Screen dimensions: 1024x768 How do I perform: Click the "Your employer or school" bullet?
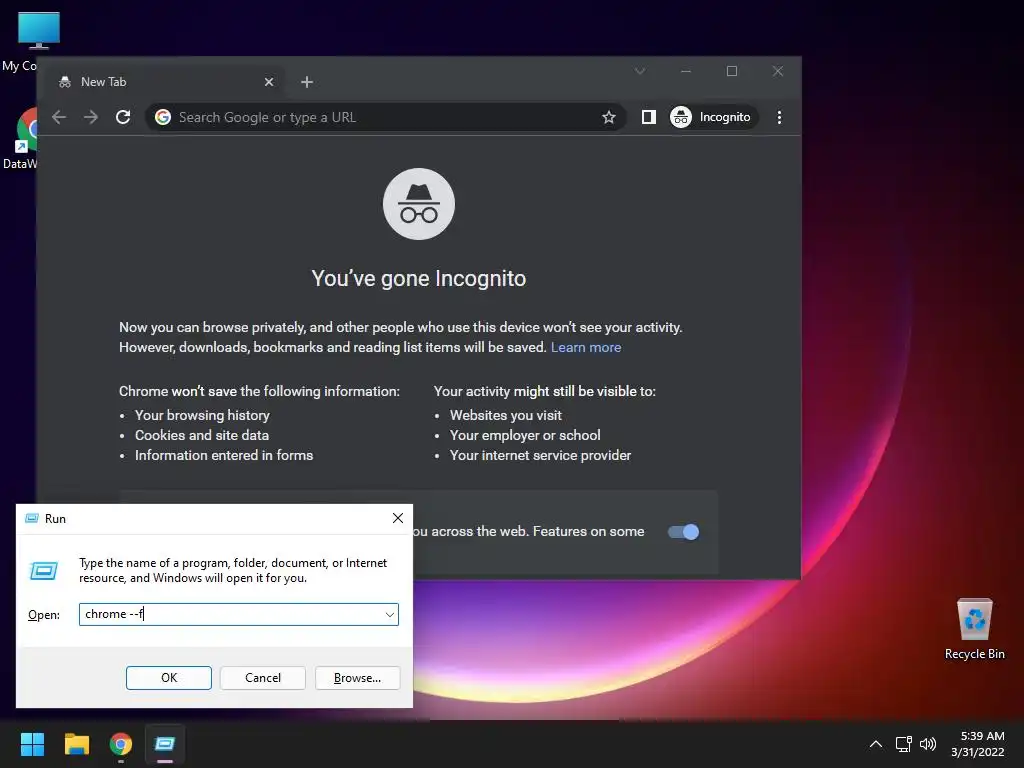point(525,435)
